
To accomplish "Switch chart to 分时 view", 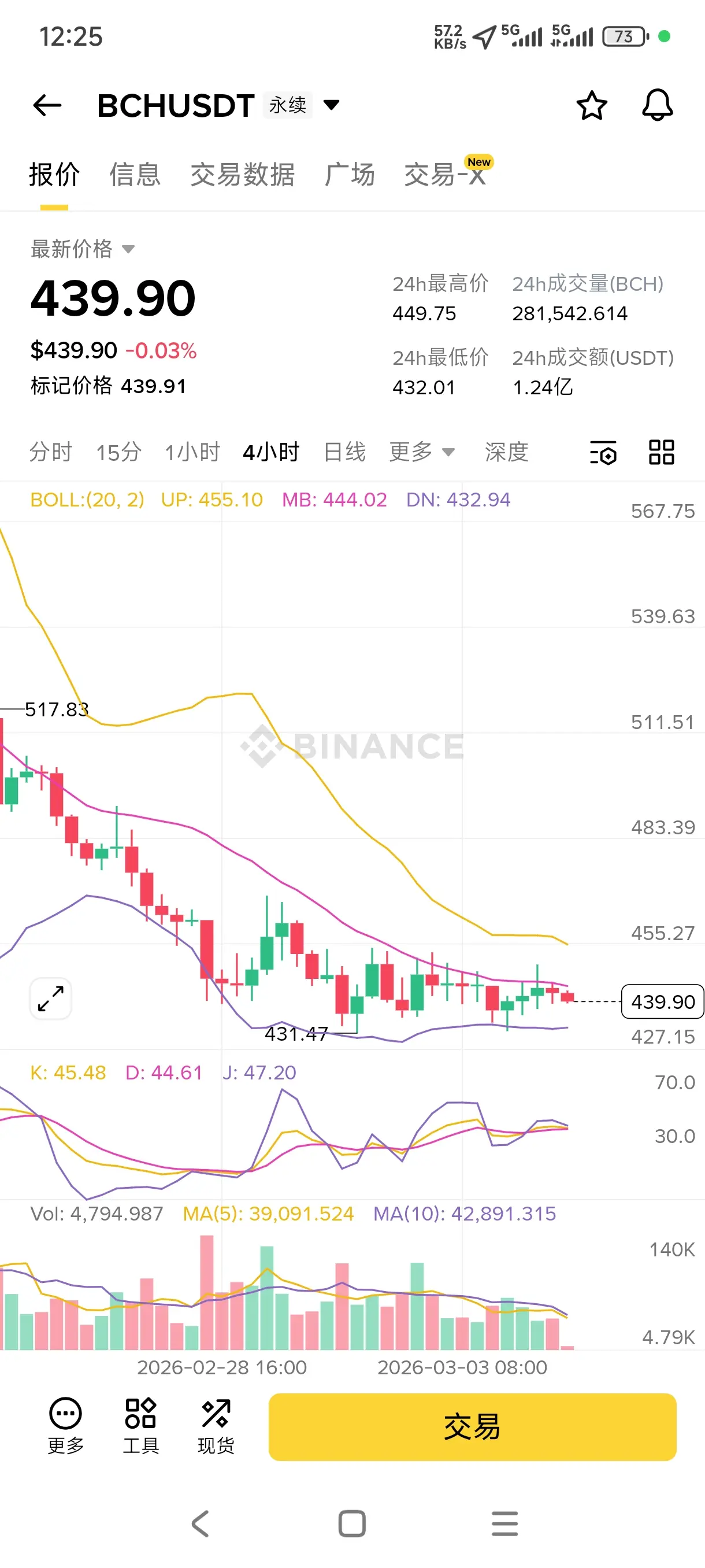I will (x=50, y=452).
